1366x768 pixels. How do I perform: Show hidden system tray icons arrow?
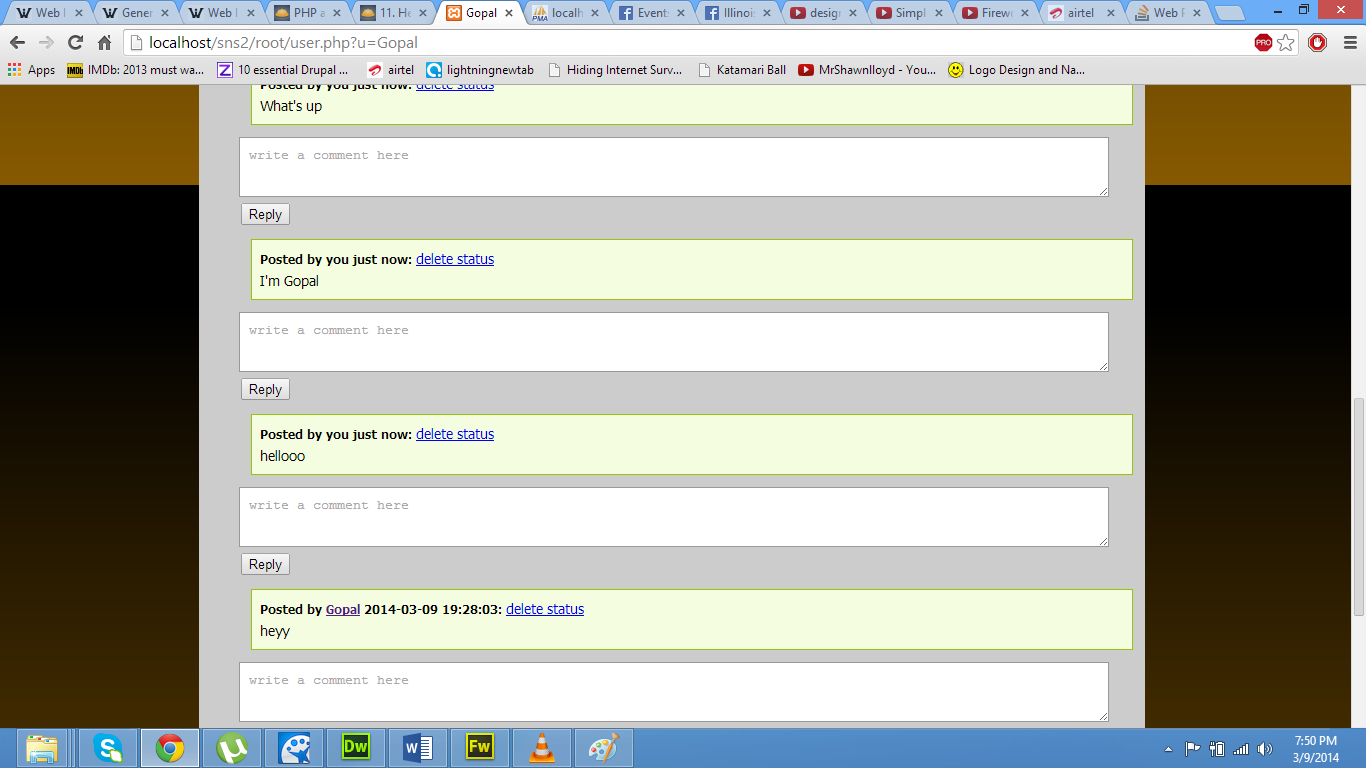pyautogui.click(x=1168, y=749)
